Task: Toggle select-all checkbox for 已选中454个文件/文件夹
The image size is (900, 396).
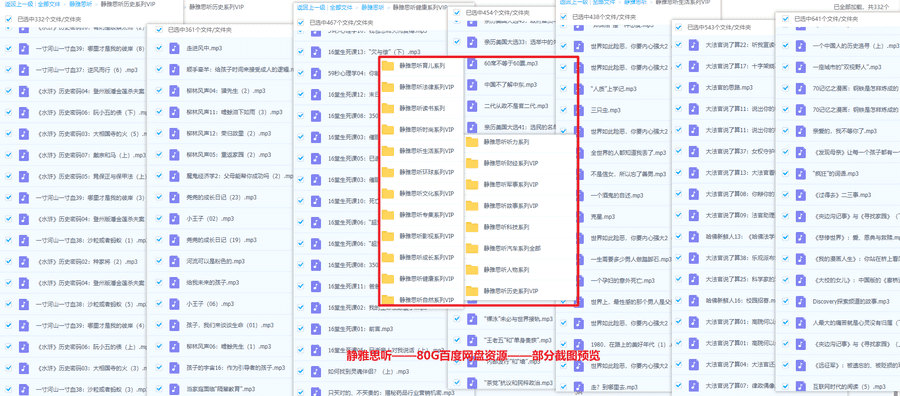Action: coord(457,12)
